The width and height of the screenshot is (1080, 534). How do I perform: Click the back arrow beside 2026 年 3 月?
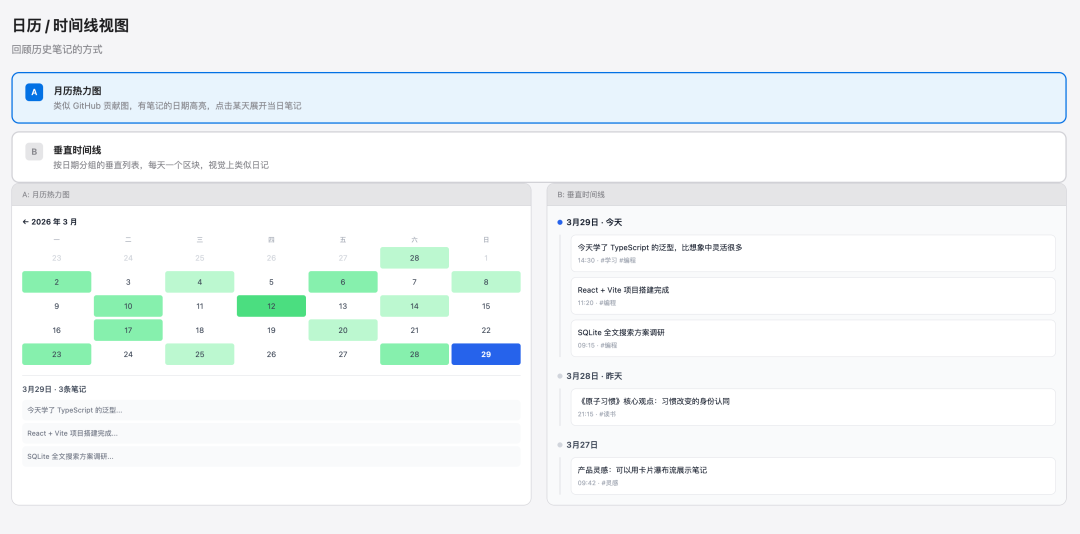tap(25, 222)
